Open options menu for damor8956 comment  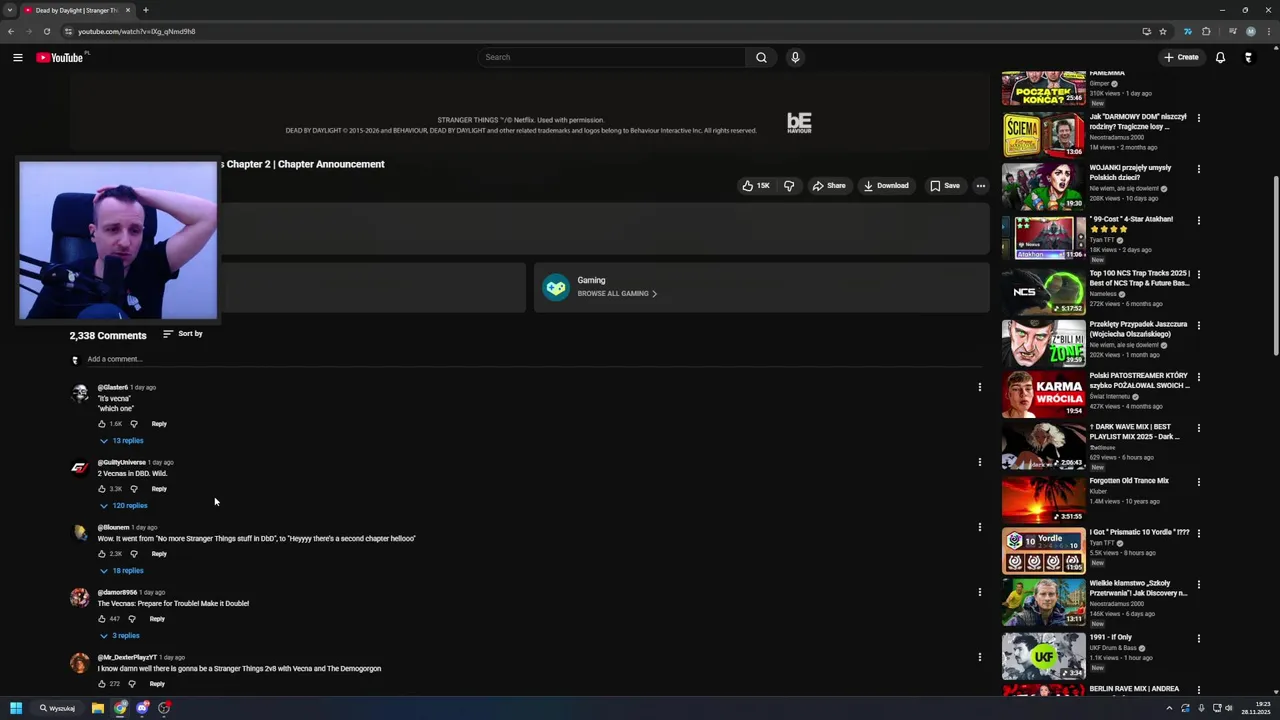pyautogui.click(x=980, y=592)
